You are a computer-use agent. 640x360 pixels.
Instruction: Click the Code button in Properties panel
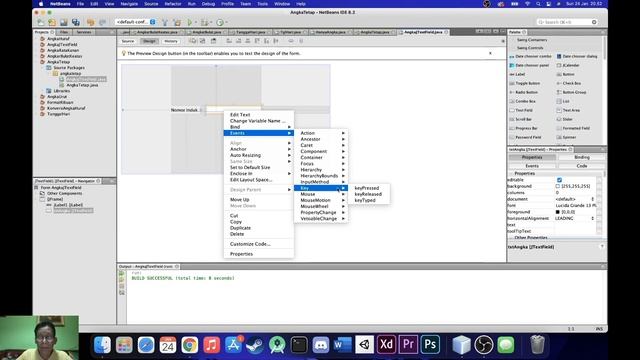coord(582,166)
